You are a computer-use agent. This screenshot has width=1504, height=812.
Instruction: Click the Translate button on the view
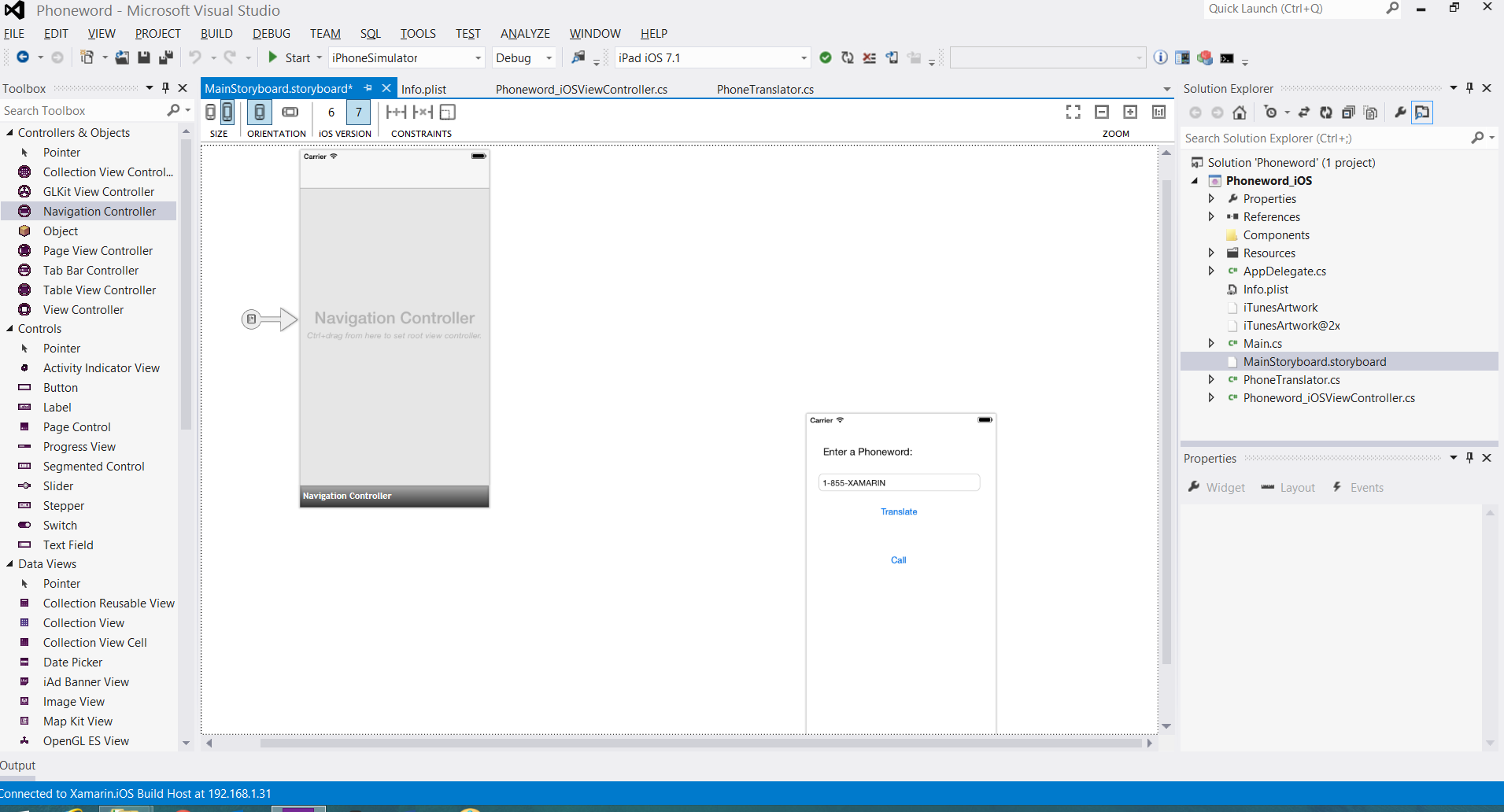click(x=899, y=512)
